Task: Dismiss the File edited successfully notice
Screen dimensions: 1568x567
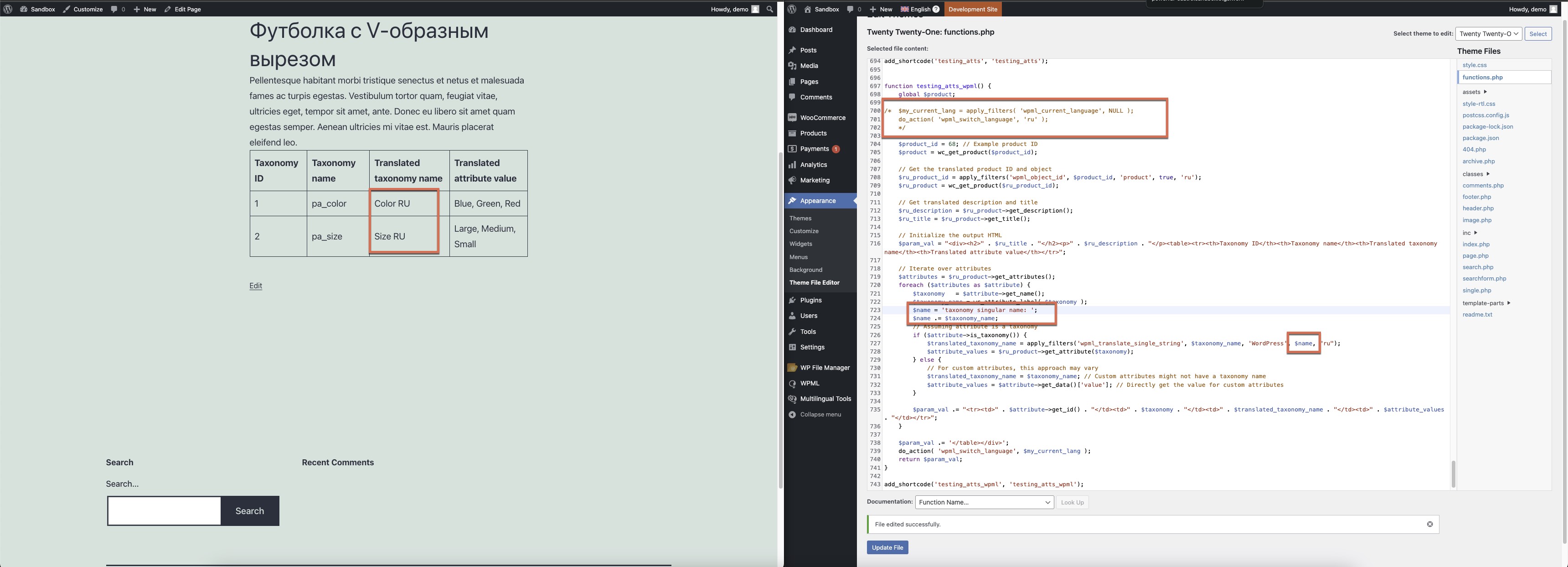Action: click(1430, 525)
